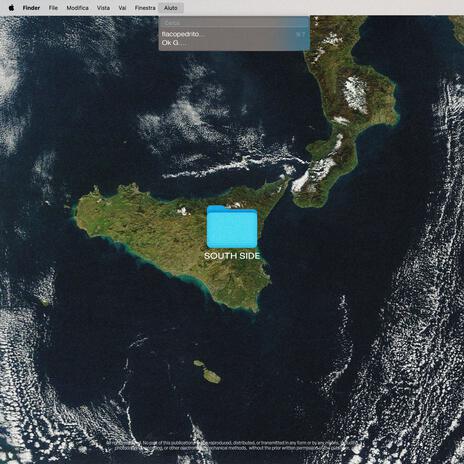
Task: Open the Finder application menu
Action: [x=31, y=8]
